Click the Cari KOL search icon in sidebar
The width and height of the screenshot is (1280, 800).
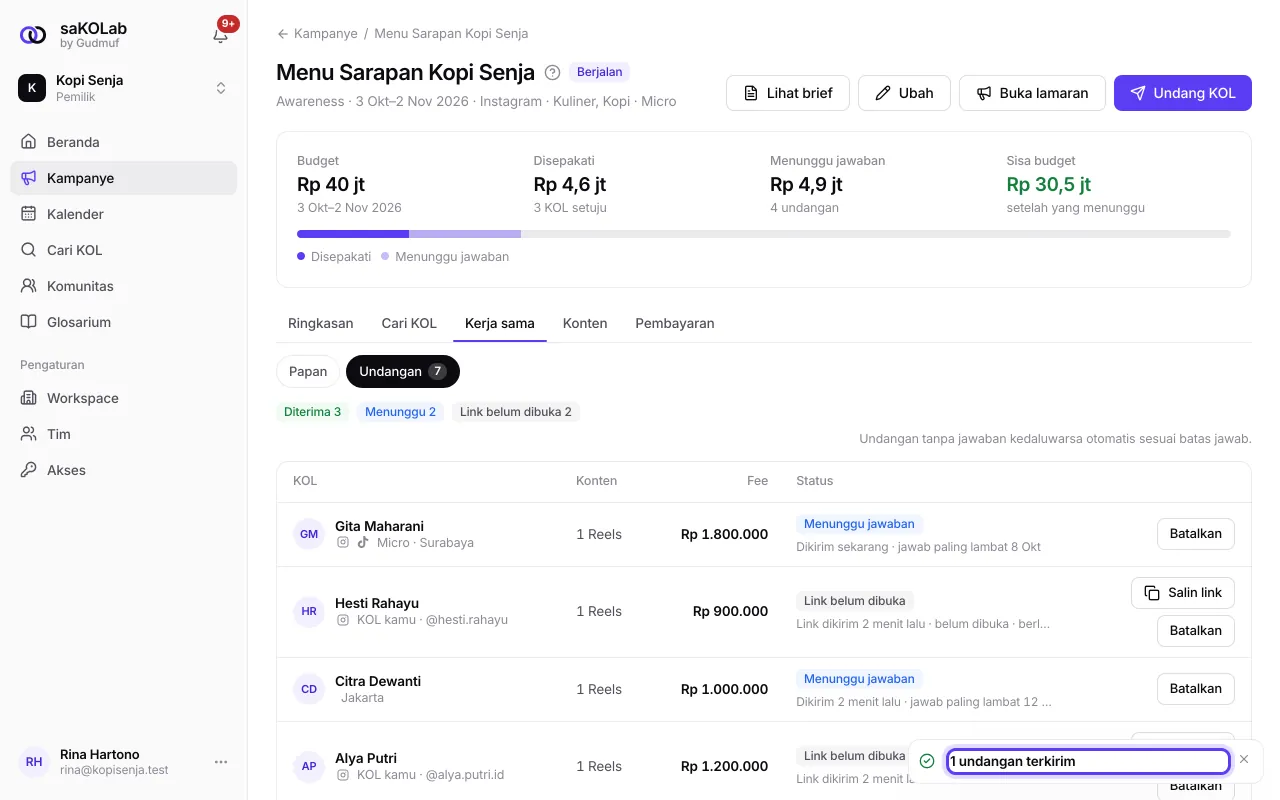point(28,250)
